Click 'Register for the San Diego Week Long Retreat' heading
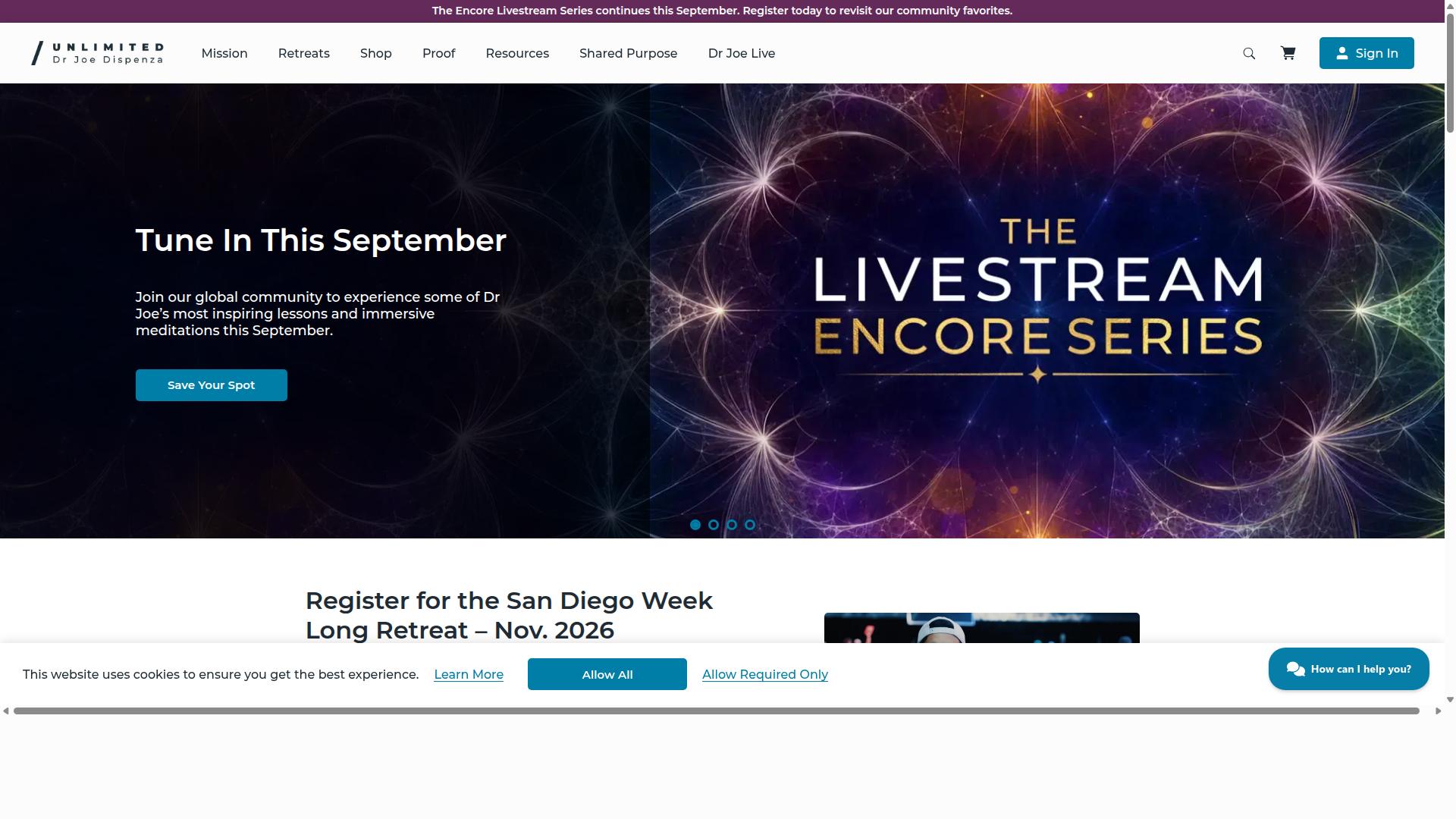This screenshot has height=819, width=1456. [509, 615]
